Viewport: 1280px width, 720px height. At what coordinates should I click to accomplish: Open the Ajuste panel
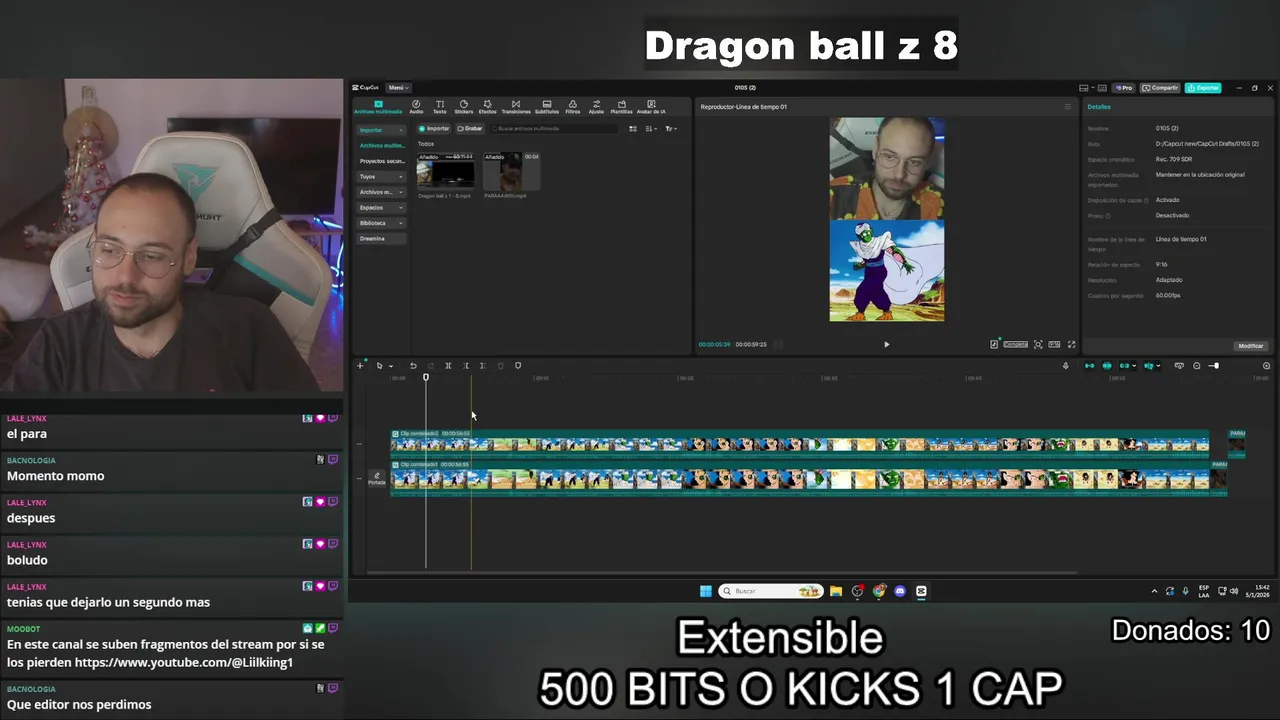pos(597,106)
